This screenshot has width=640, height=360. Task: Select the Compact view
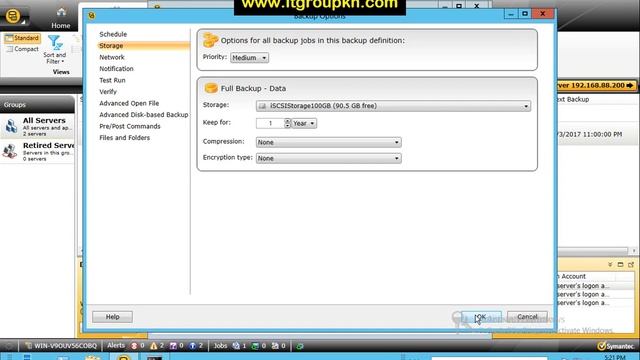[23, 49]
